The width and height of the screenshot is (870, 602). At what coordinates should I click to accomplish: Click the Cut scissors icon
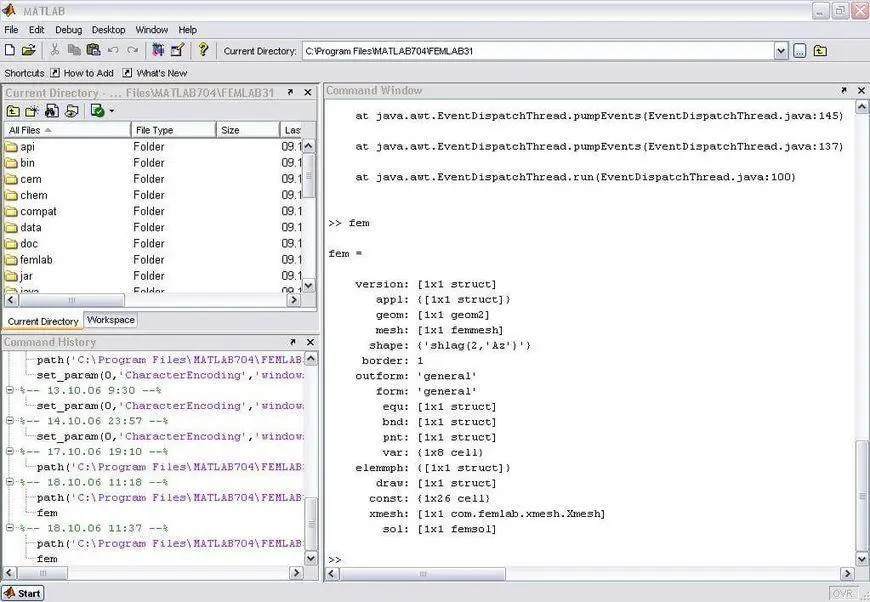(54, 50)
